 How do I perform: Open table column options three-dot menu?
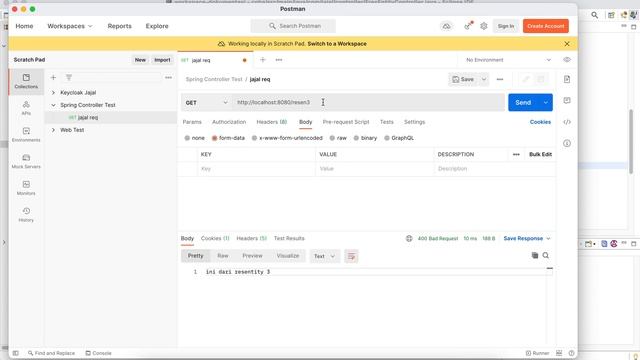point(516,154)
